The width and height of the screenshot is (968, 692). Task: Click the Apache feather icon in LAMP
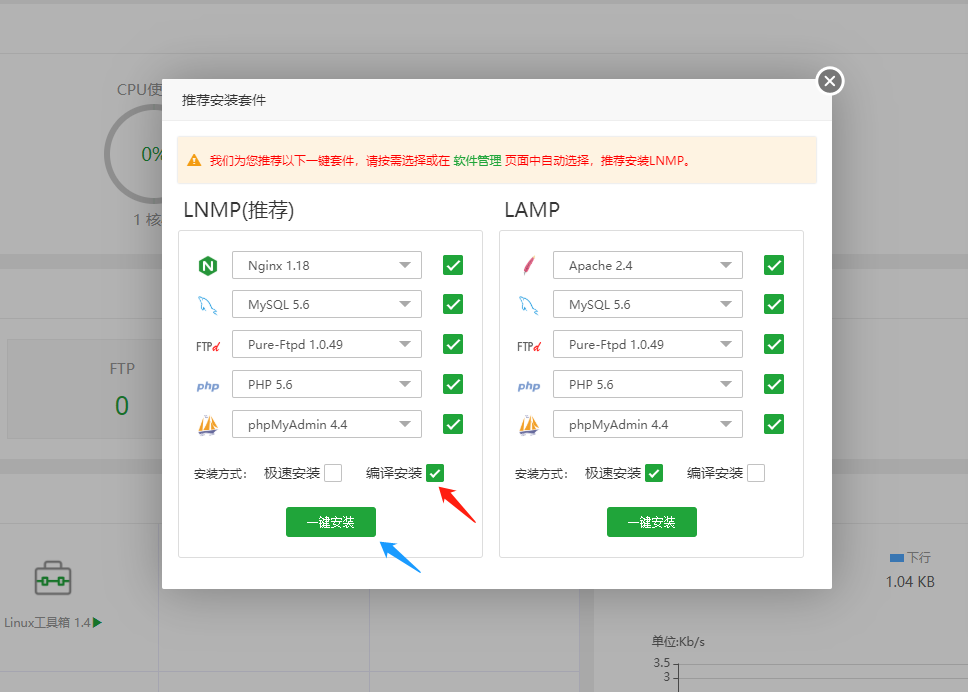pyautogui.click(x=529, y=265)
